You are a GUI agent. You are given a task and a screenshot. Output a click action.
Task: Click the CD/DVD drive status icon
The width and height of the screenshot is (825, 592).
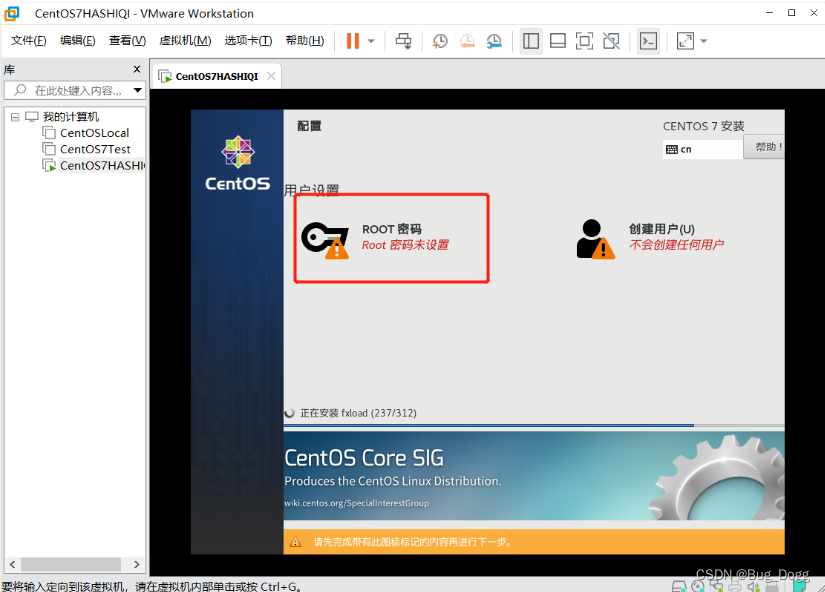click(698, 586)
